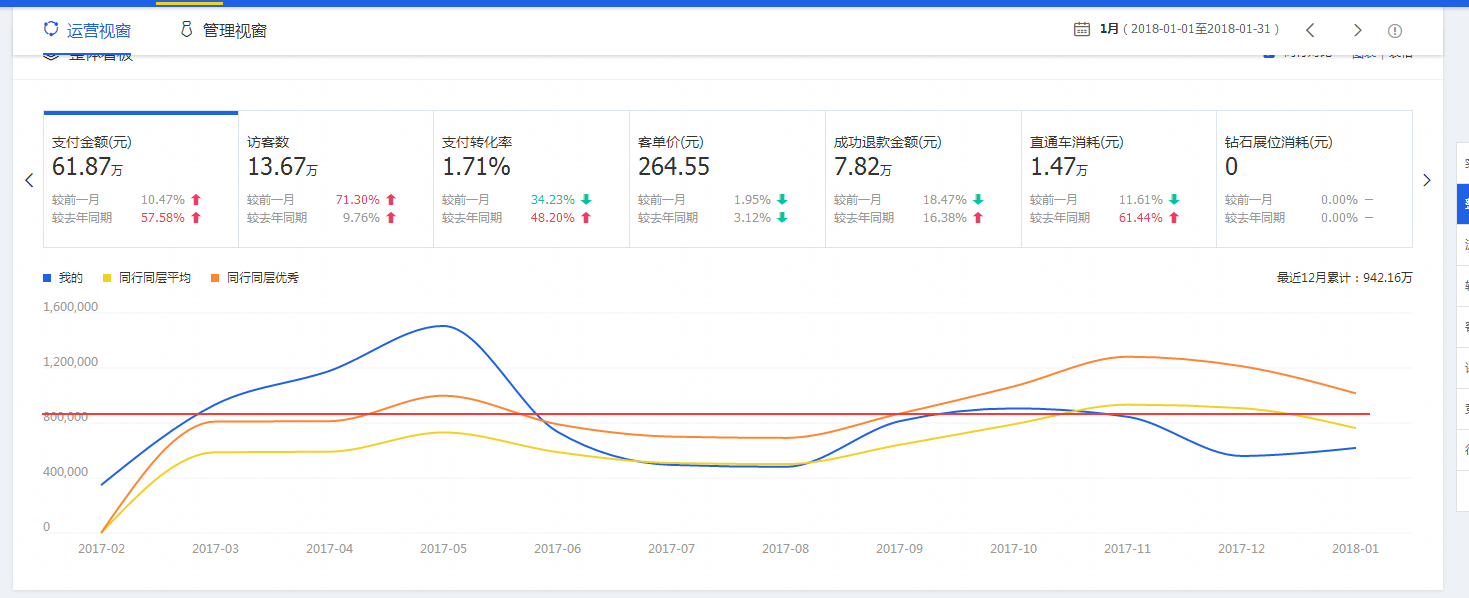
Task: Toggle the 同行同层平均 legend series
Action: click(x=147, y=278)
